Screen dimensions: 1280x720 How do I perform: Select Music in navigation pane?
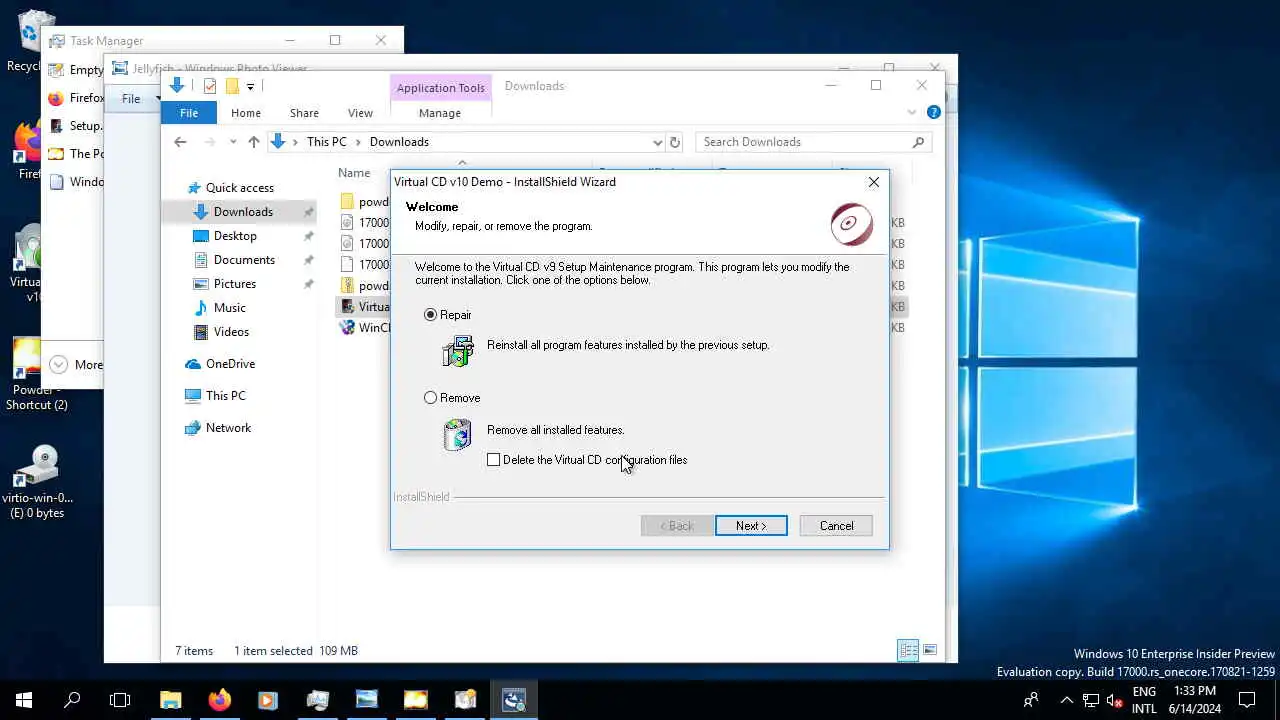coord(230,308)
